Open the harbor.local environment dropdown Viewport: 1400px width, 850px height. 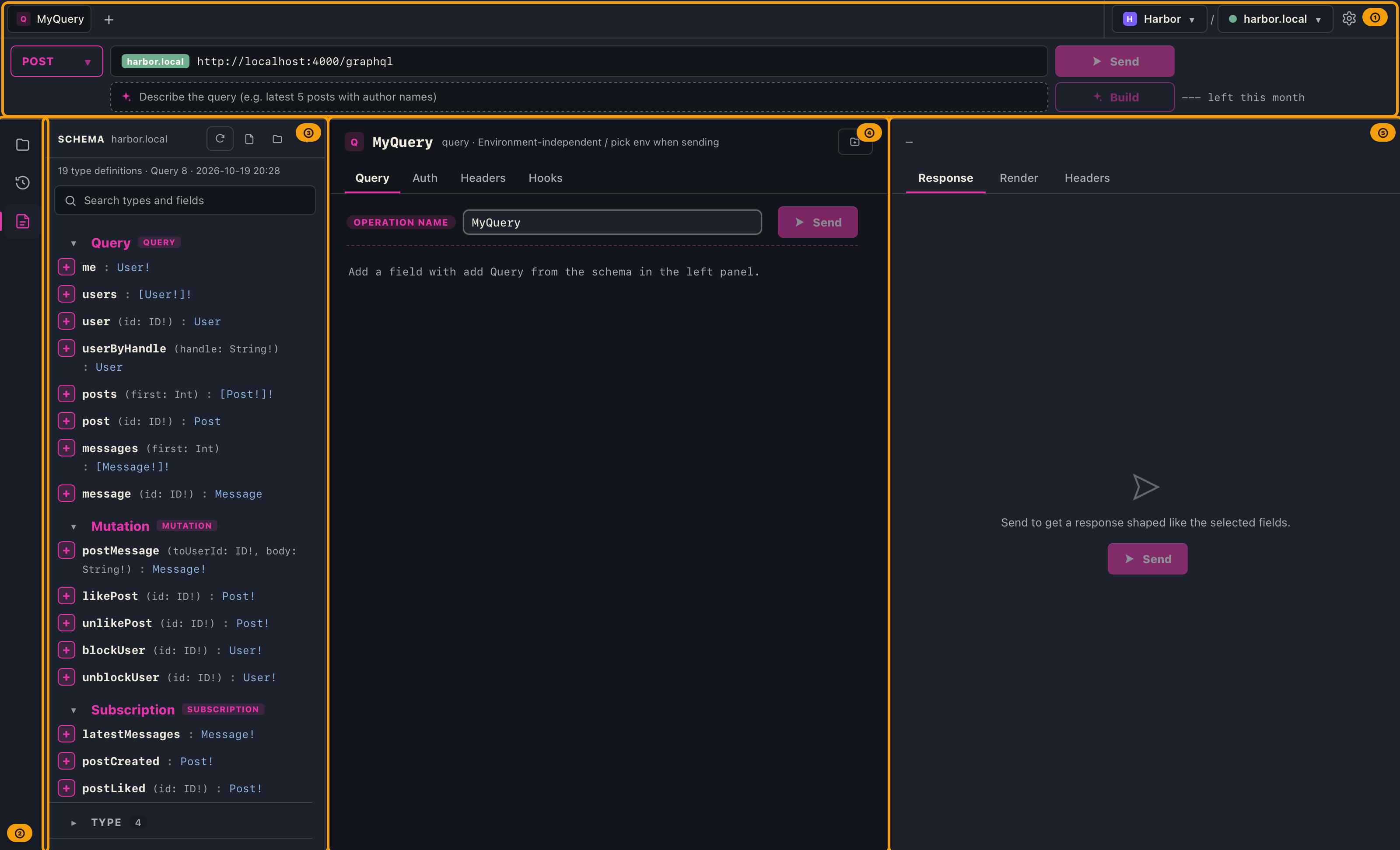pyautogui.click(x=1275, y=19)
